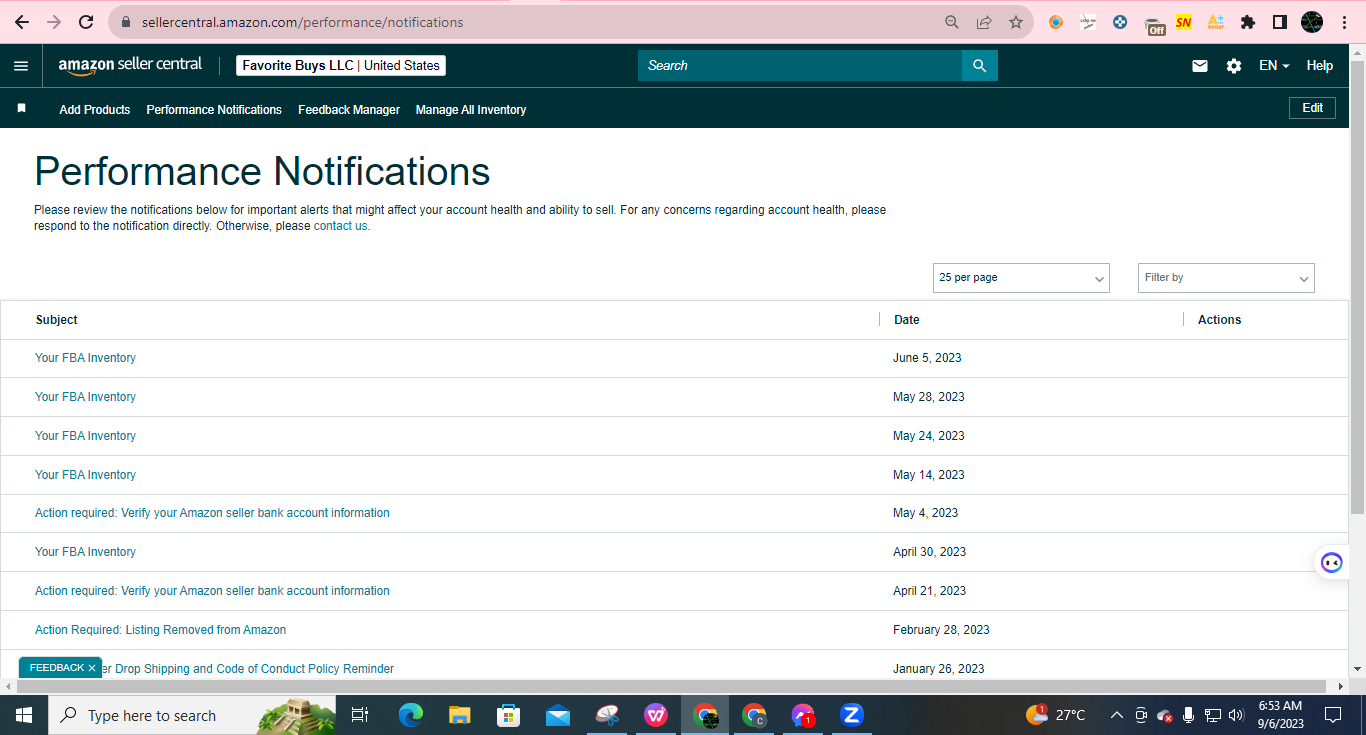Open the April 21 bank account verification notification
Image resolution: width=1366 pixels, height=735 pixels.
(x=212, y=591)
